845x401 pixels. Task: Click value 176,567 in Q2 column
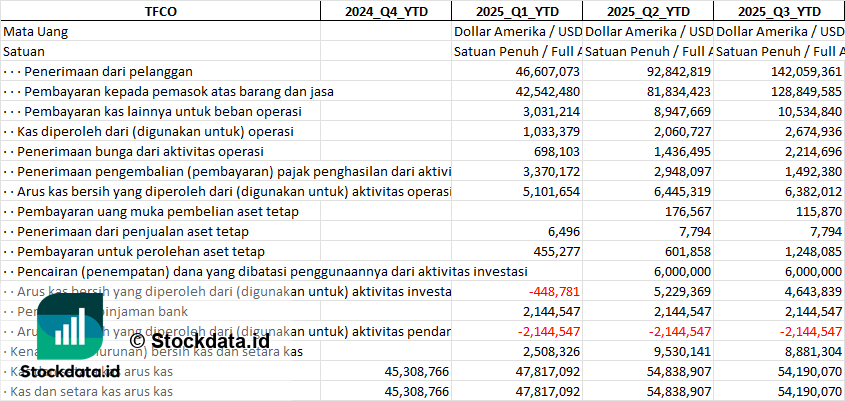click(x=687, y=212)
